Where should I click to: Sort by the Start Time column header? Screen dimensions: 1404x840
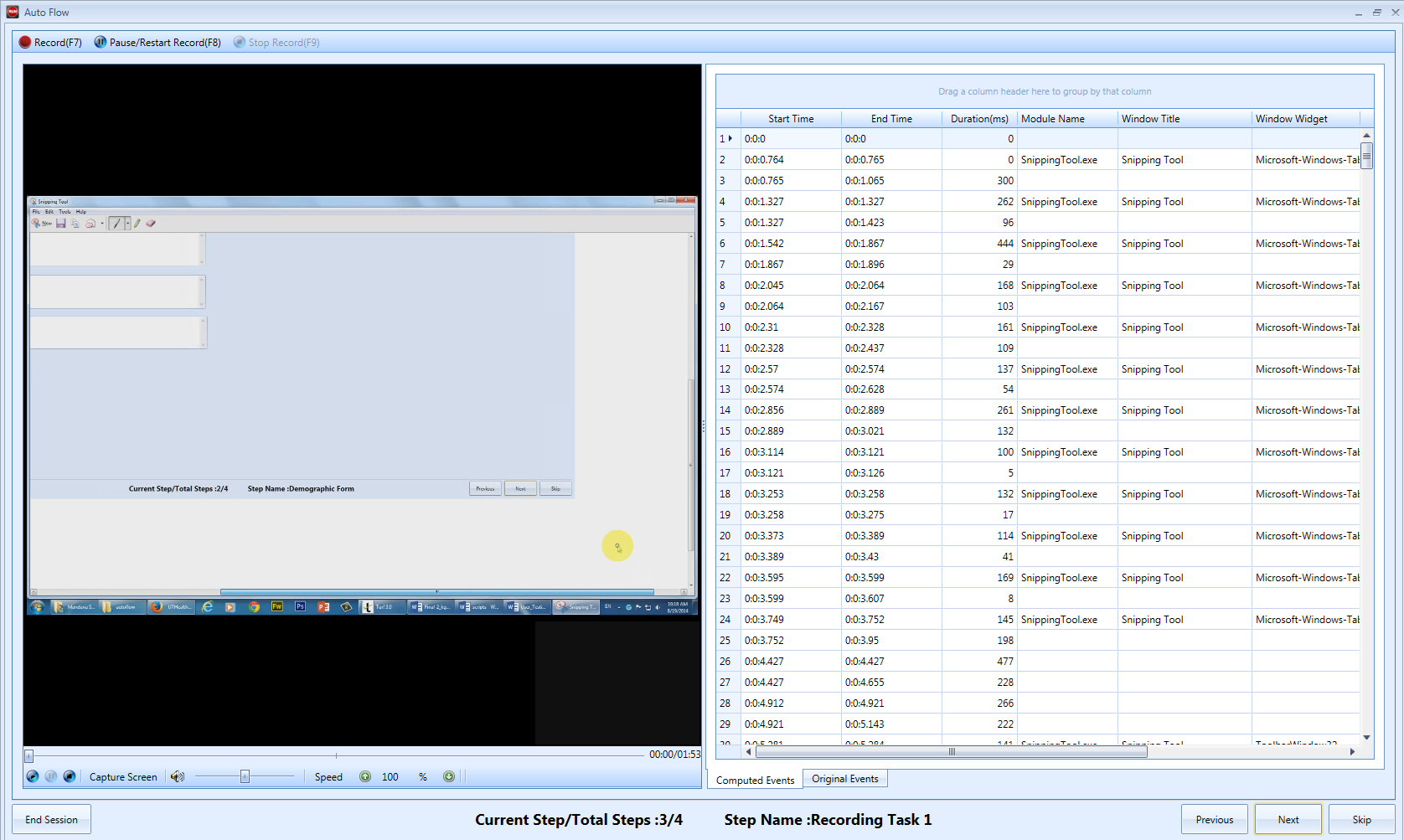click(x=790, y=119)
